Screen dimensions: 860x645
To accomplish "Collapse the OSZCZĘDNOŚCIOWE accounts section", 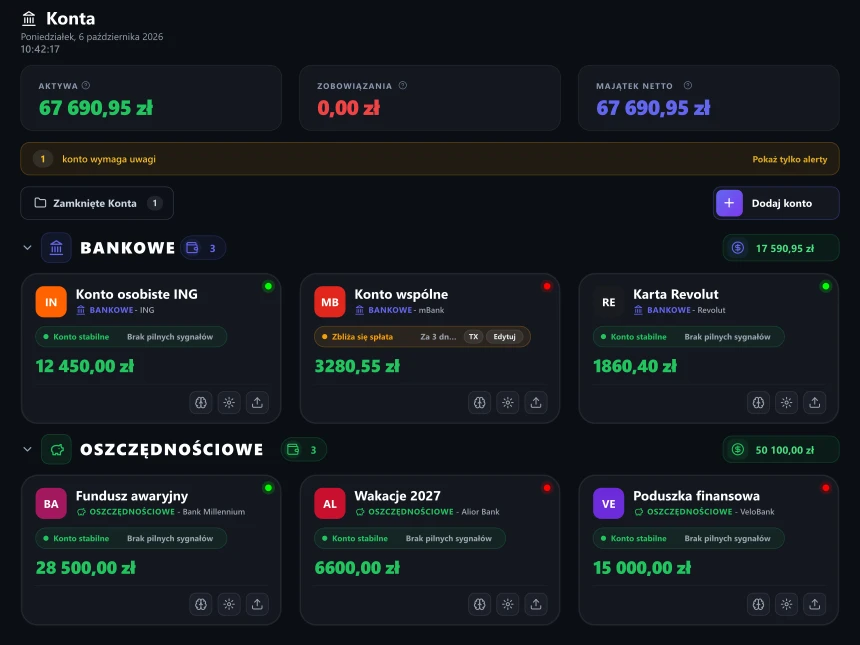I will pos(27,450).
